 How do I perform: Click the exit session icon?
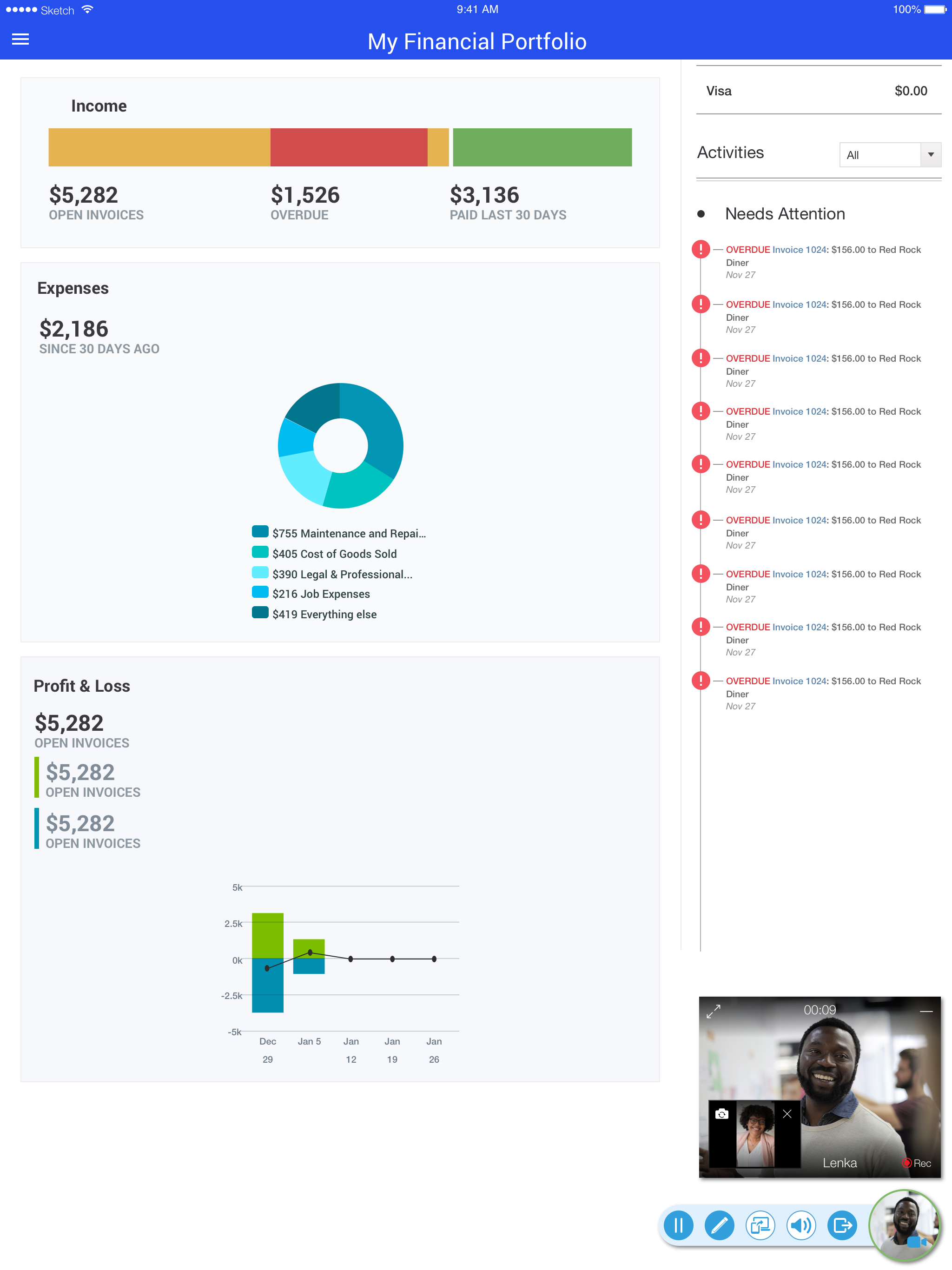pyautogui.click(x=842, y=1225)
